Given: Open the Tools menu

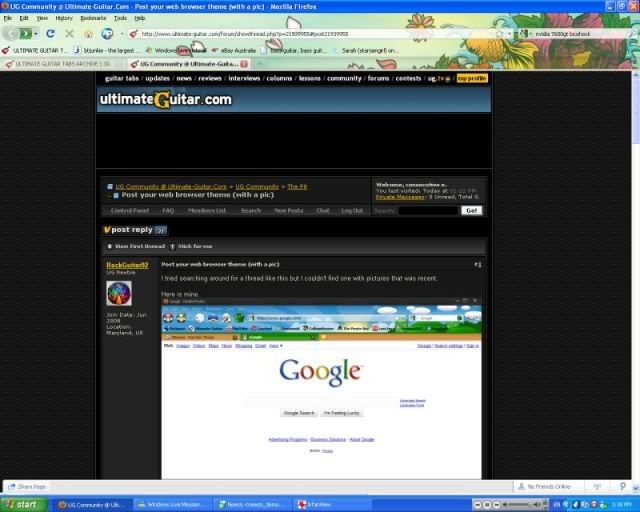Looking at the screenshot, I should point(120,18).
